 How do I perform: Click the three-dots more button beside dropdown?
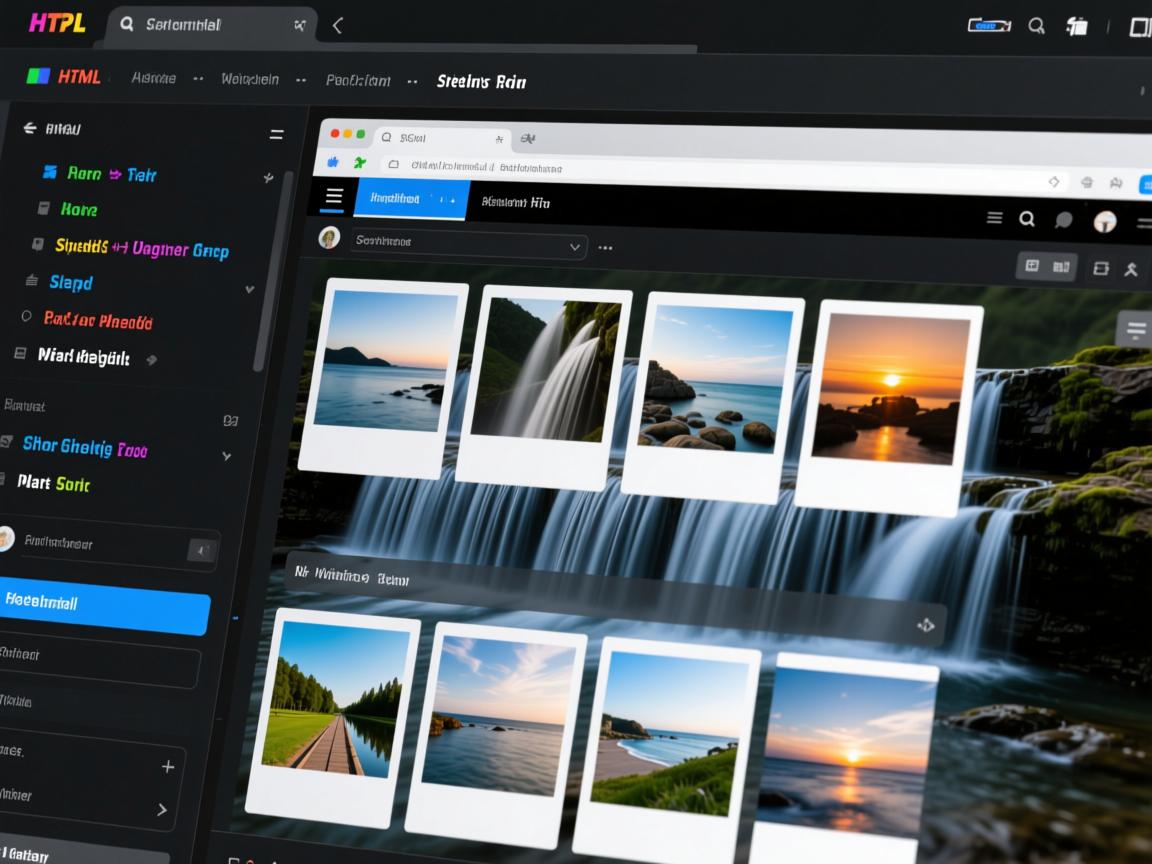pos(605,247)
